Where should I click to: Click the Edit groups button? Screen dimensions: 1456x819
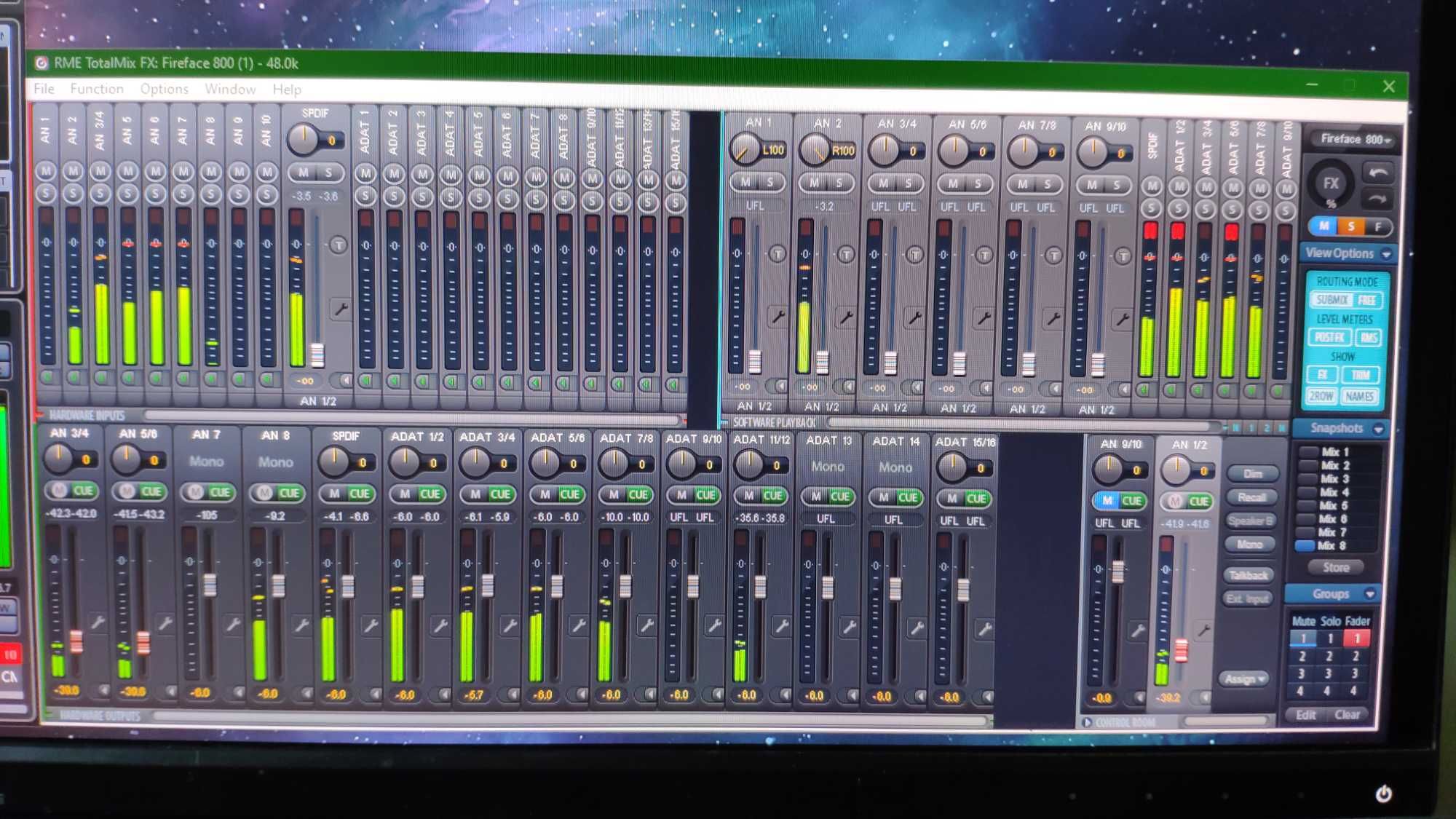pyautogui.click(x=1305, y=715)
